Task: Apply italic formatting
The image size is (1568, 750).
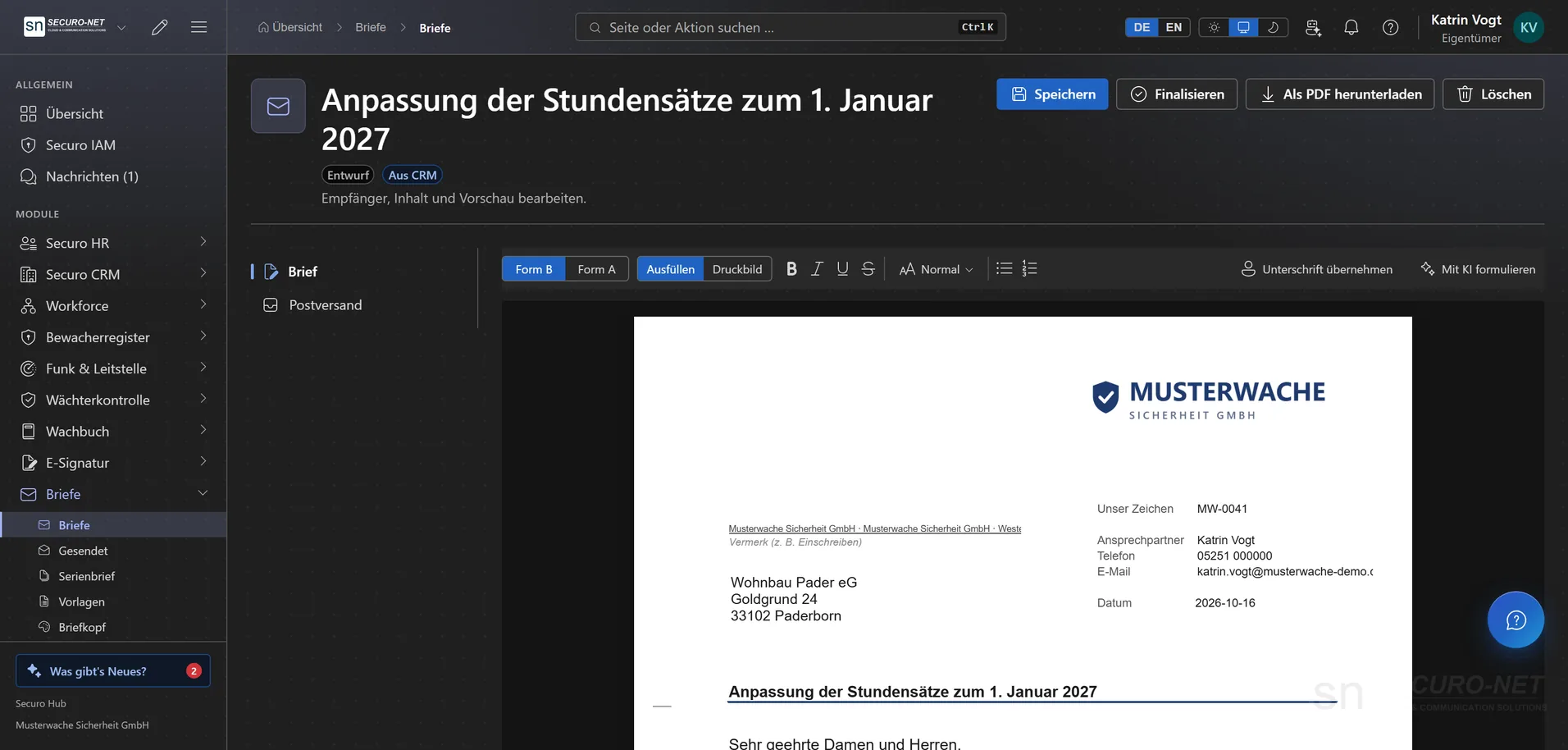Action: pyautogui.click(x=817, y=269)
